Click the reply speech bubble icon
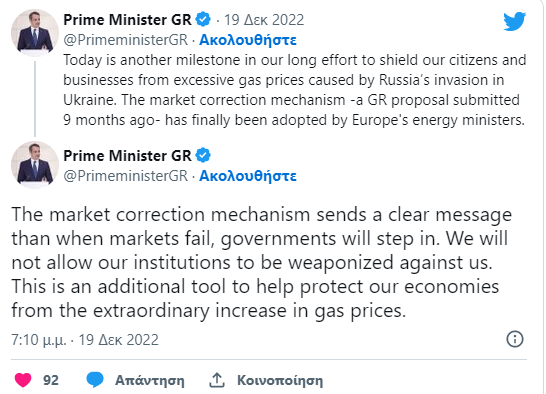 [95, 380]
